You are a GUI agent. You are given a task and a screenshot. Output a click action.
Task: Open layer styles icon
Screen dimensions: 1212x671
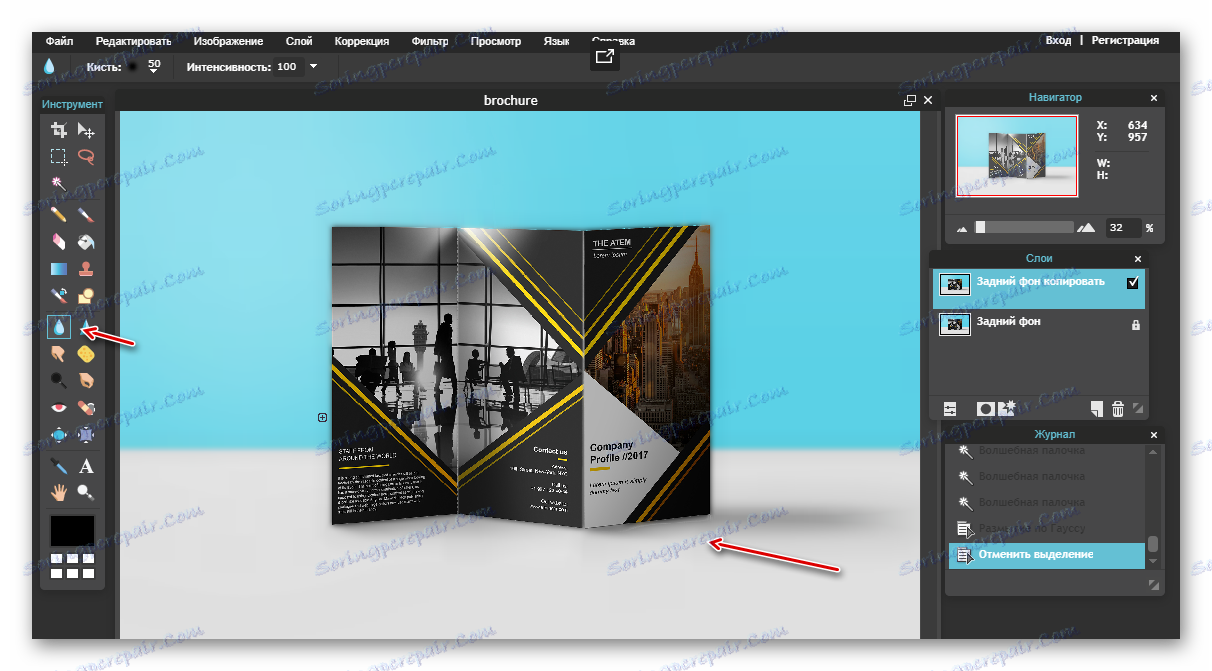click(1006, 408)
